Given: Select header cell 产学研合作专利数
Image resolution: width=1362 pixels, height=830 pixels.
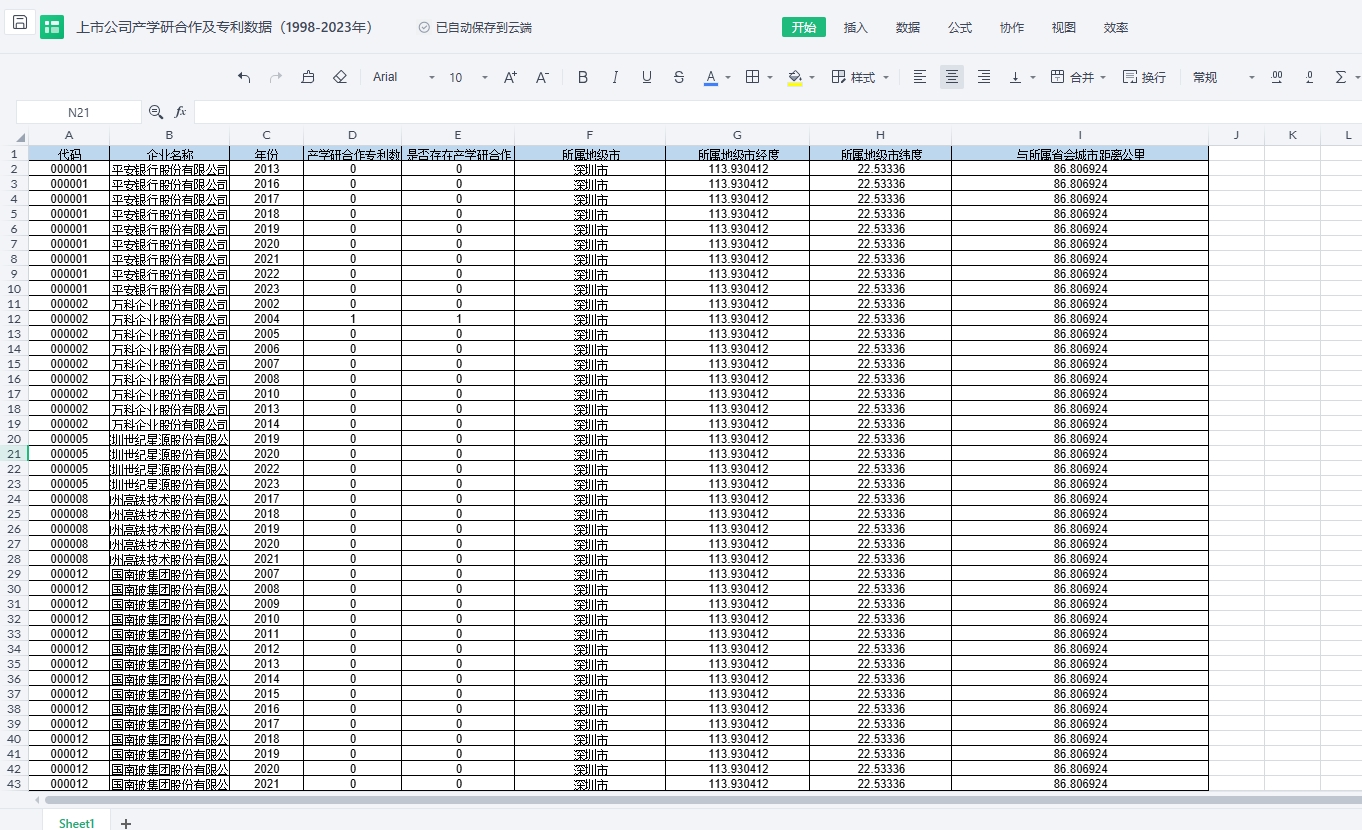Looking at the screenshot, I should (x=353, y=154).
